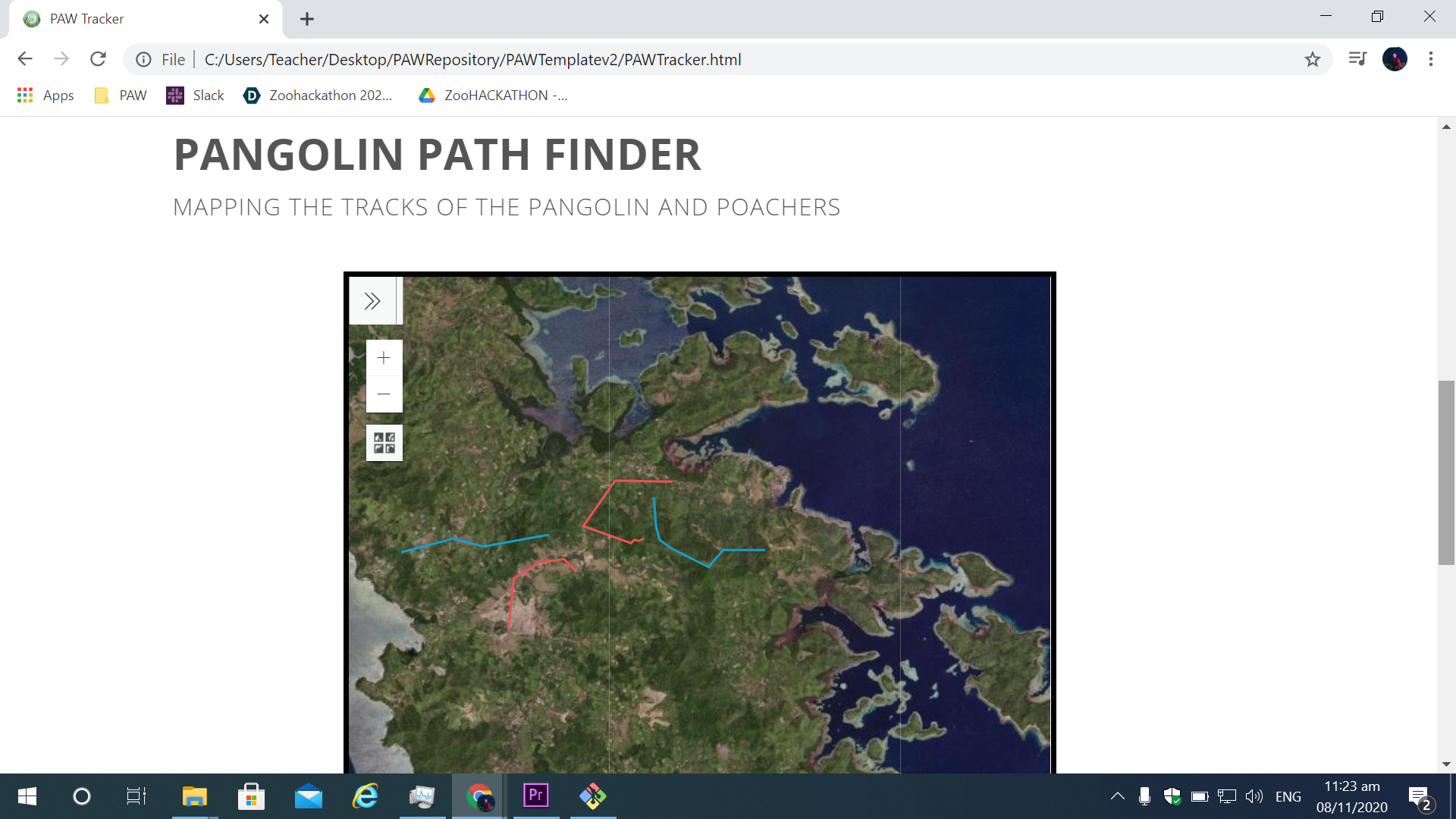Reload the PAW Tracker page
Image resolution: width=1456 pixels, height=819 pixels.
pos(98,59)
